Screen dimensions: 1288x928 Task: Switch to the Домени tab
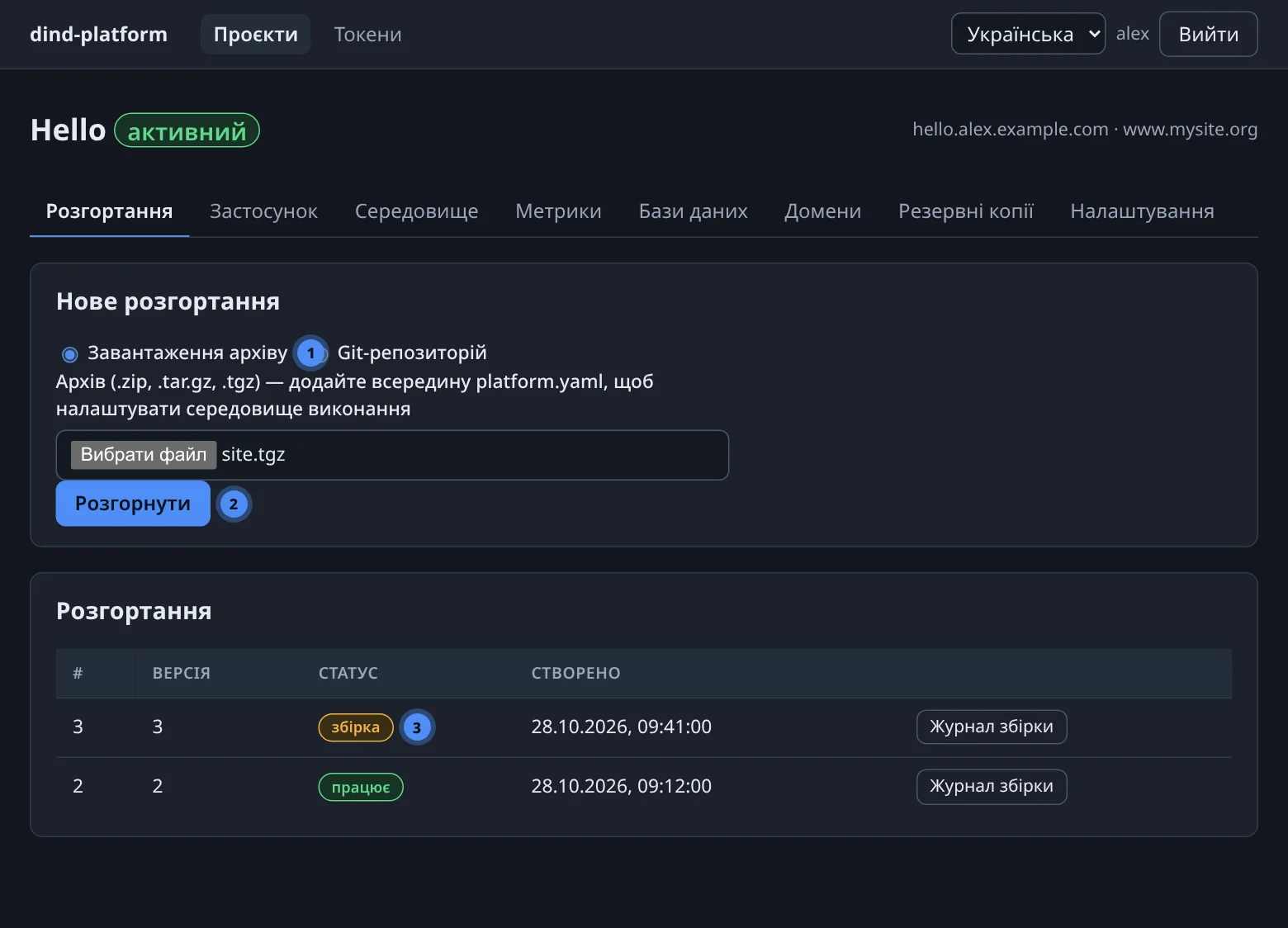tap(822, 211)
